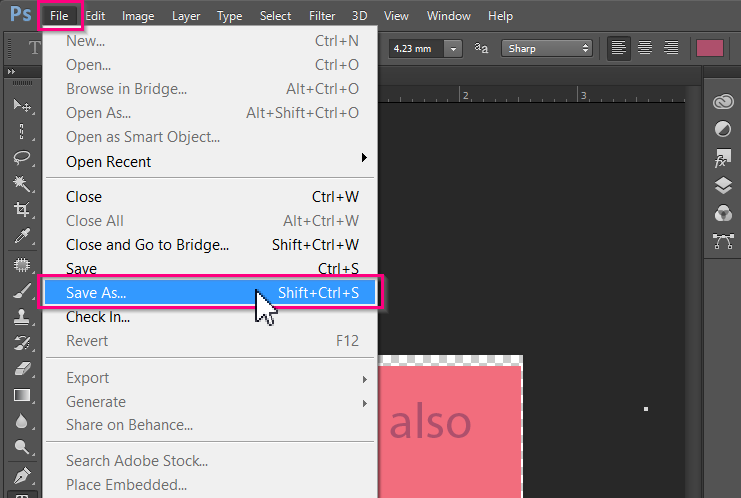Select the Blur tool
This screenshot has height=498, width=741.
(x=22, y=421)
